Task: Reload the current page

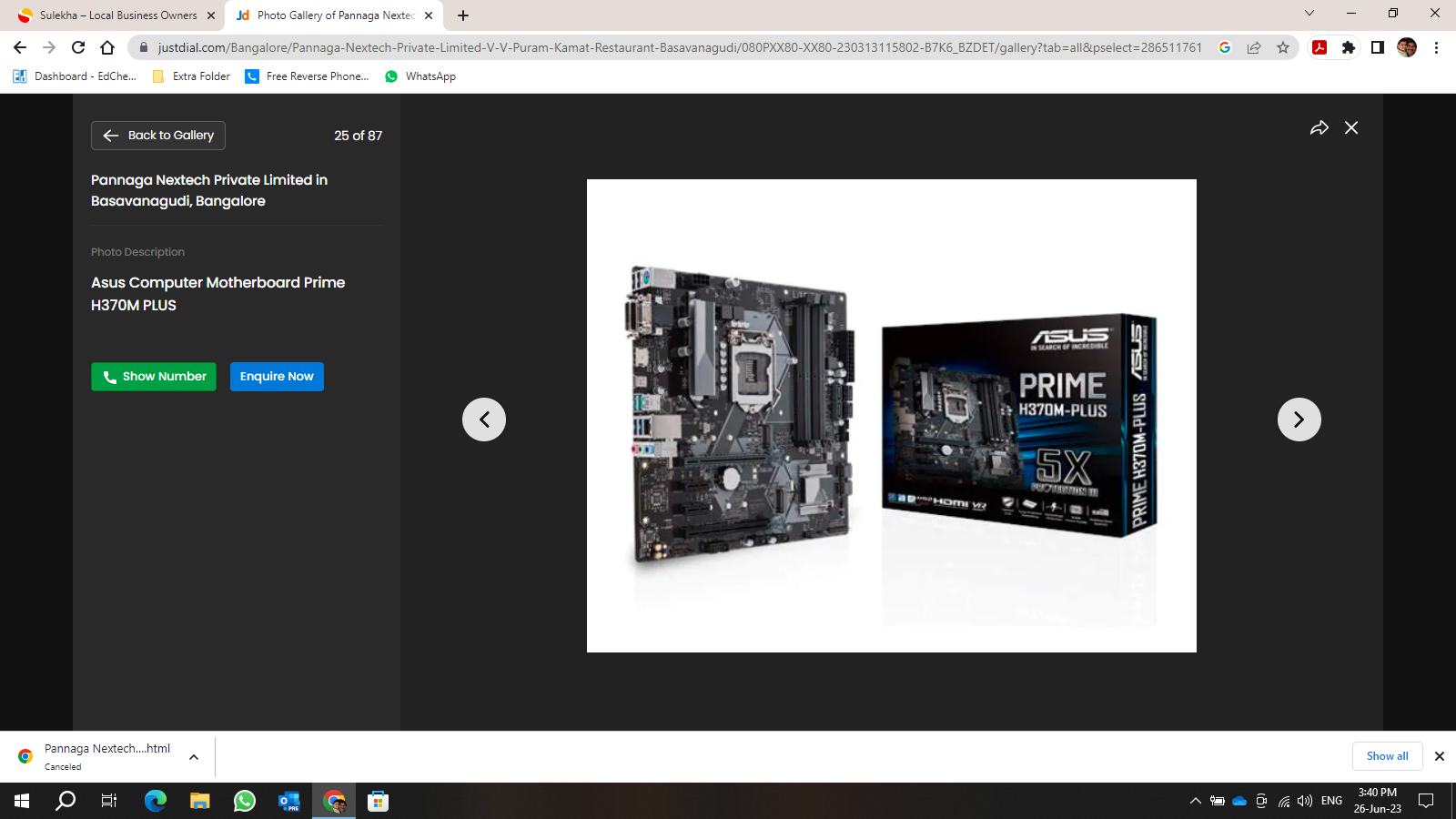Action: click(x=78, y=47)
